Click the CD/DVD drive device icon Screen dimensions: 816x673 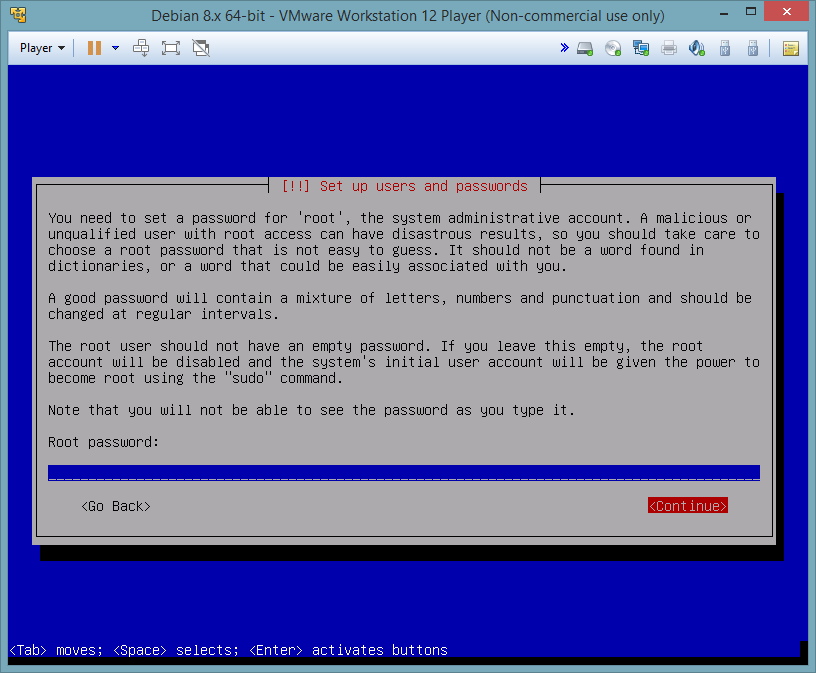613,48
